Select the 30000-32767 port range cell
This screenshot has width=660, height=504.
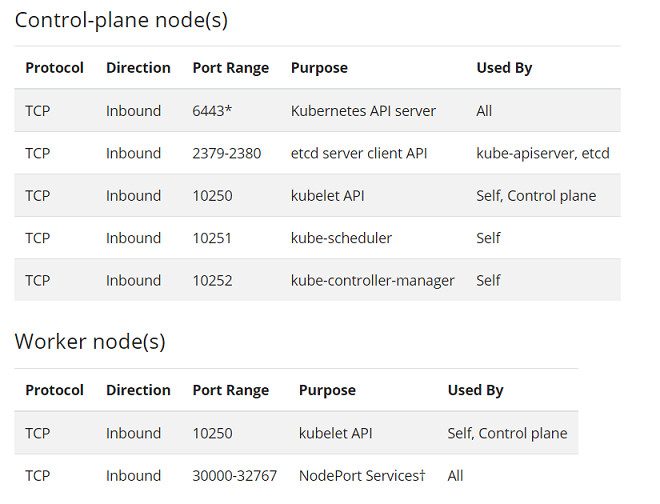(x=235, y=476)
